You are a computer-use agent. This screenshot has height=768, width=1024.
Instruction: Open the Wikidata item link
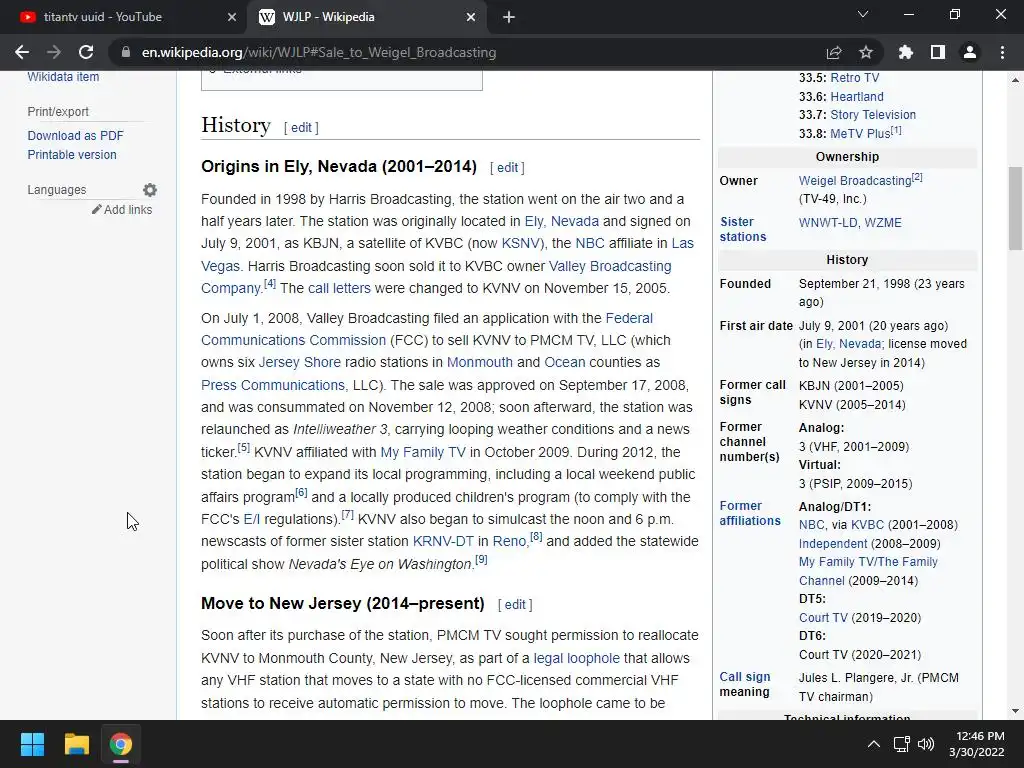[63, 76]
